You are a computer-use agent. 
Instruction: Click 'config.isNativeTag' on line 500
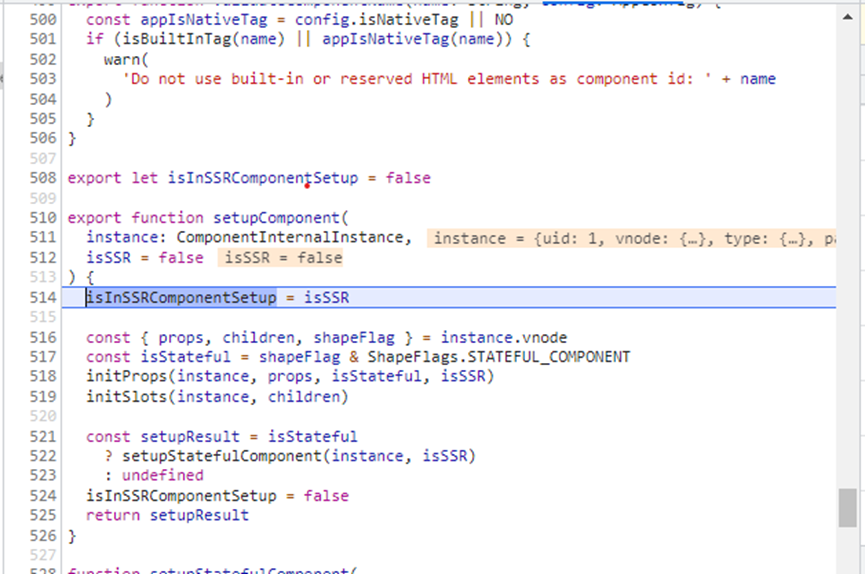(376, 20)
